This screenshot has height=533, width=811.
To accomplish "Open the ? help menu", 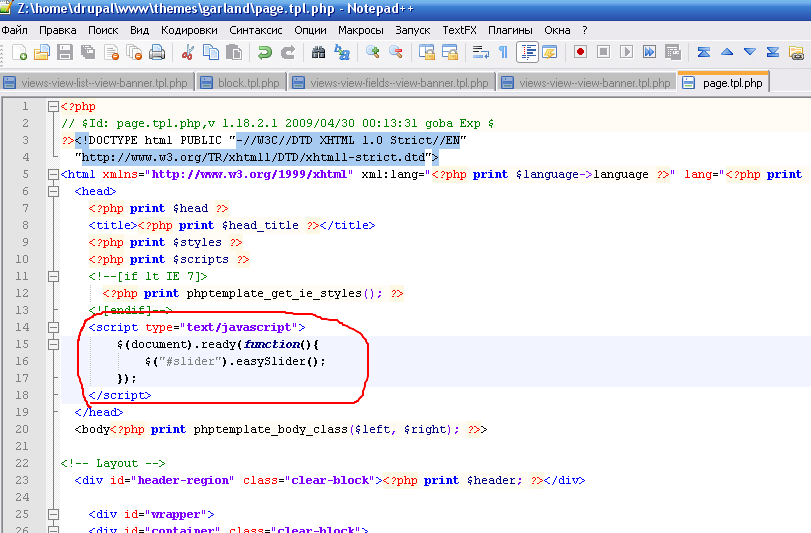I will pyautogui.click(x=585, y=30).
